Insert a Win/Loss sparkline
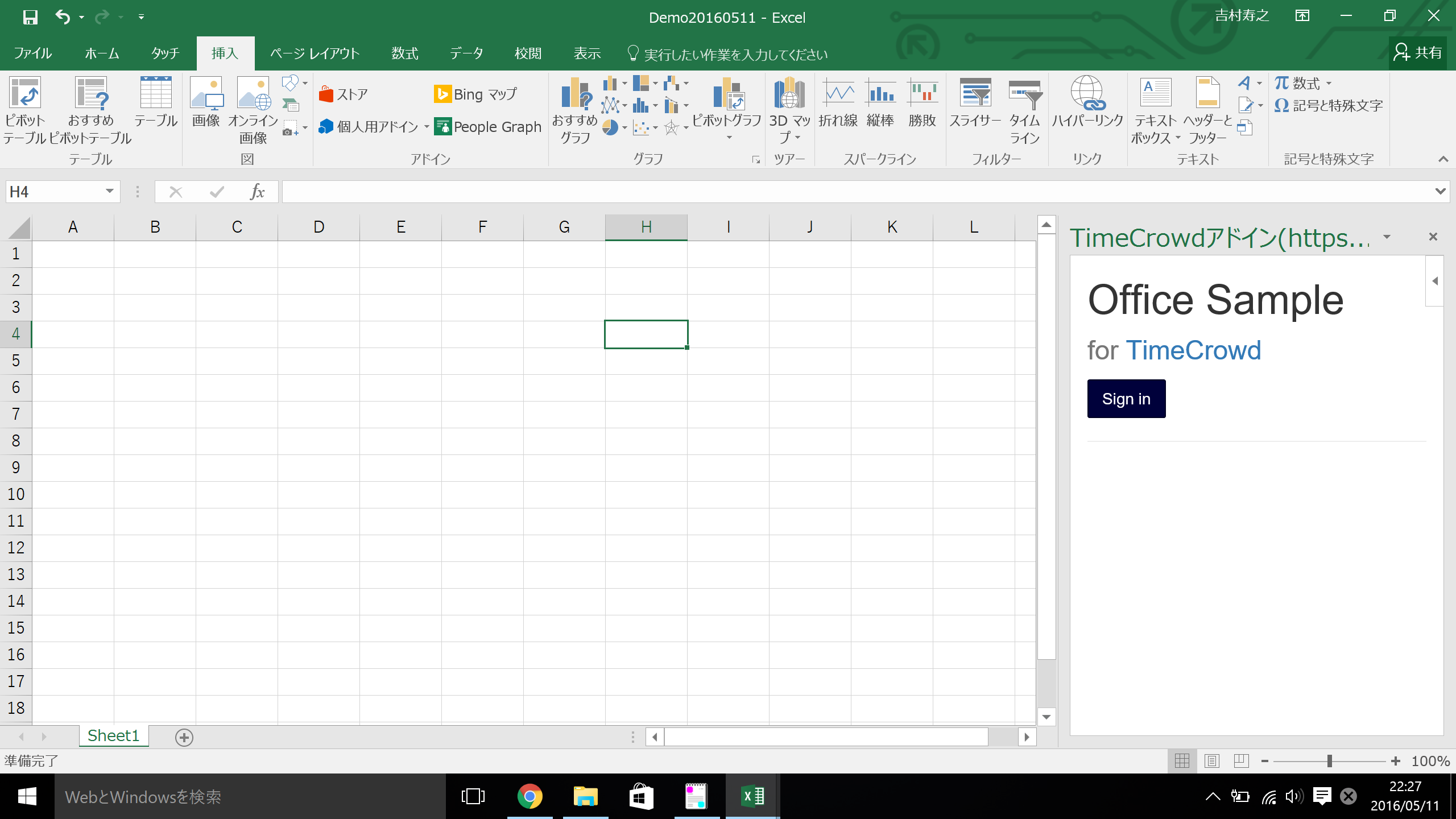The height and width of the screenshot is (819, 1456). (922, 102)
